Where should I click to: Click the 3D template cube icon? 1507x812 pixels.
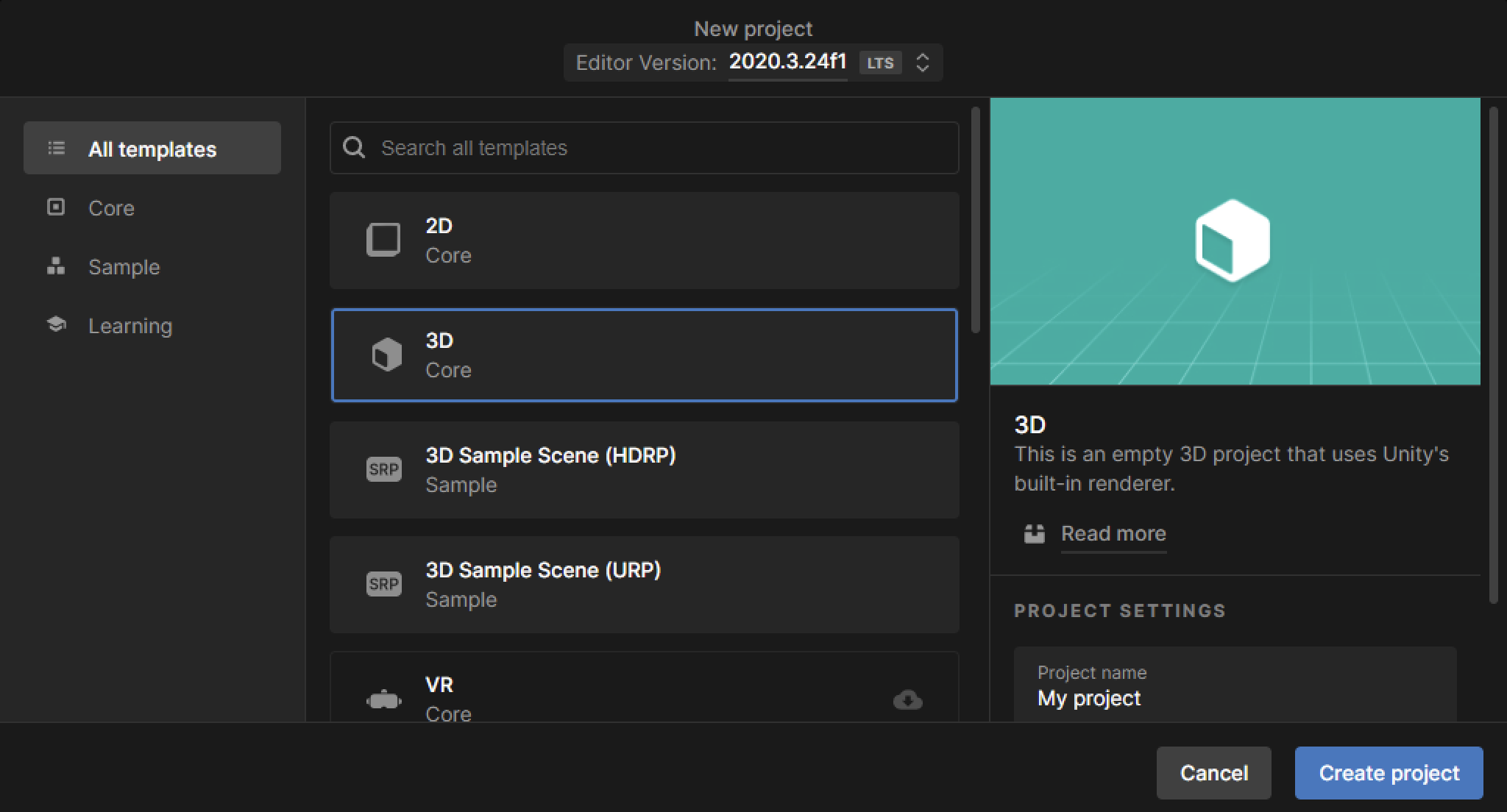point(386,355)
